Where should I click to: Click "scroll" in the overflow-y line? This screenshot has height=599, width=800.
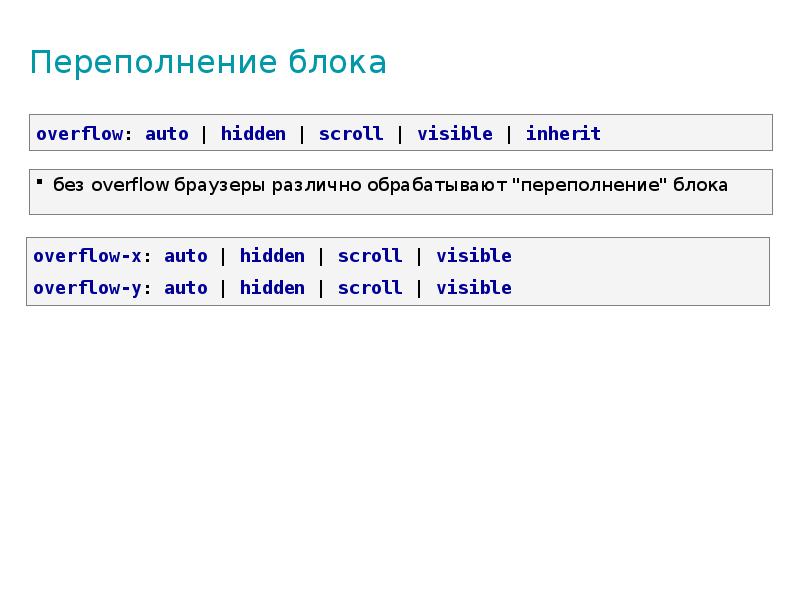click(370, 288)
